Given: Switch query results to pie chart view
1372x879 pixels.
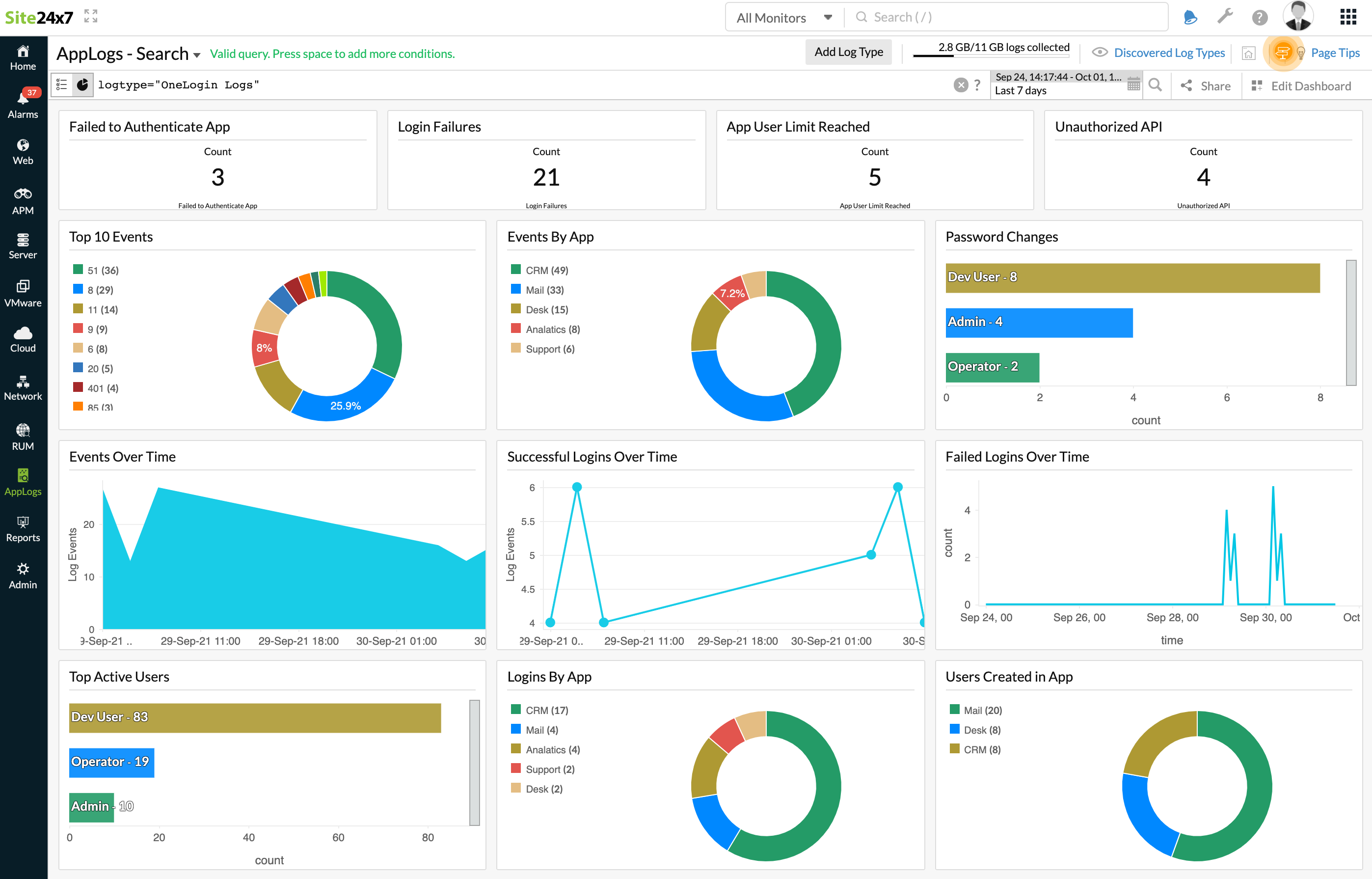Looking at the screenshot, I should pos(83,84).
